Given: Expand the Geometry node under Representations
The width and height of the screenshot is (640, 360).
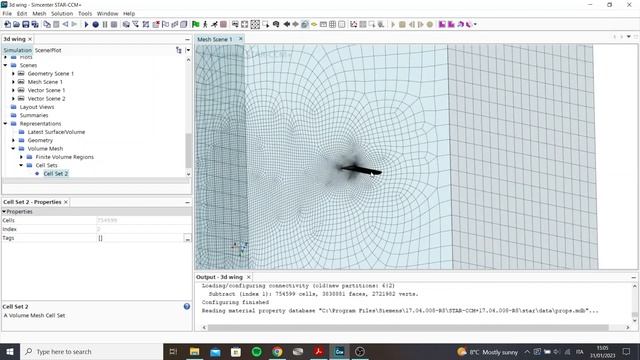Looking at the screenshot, I should (x=13, y=140).
